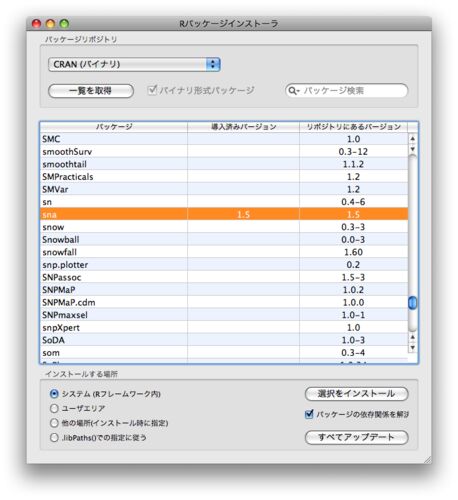
Task: Select the SMVar package row
Action: coord(224,189)
